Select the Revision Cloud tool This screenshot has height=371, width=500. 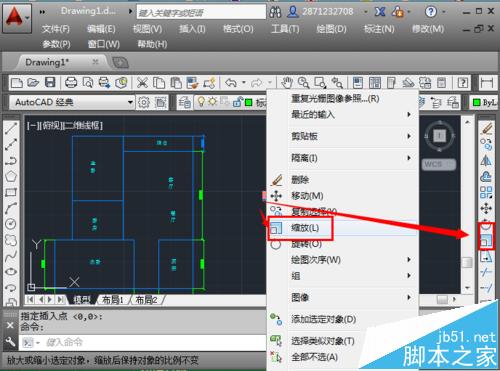pyautogui.click(x=11, y=240)
